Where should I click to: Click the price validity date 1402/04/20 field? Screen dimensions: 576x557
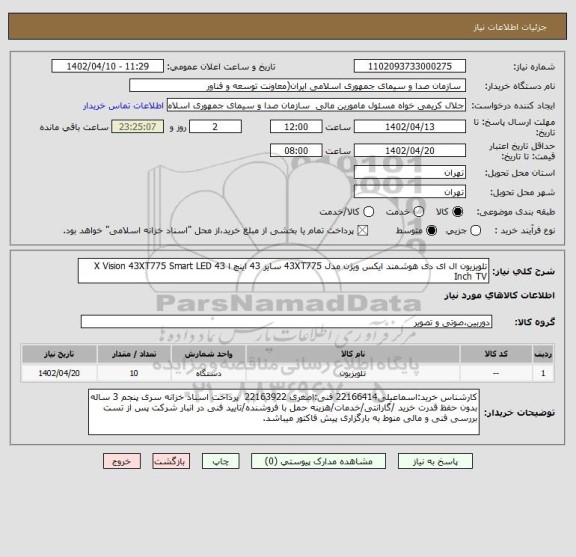click(410, 151)
